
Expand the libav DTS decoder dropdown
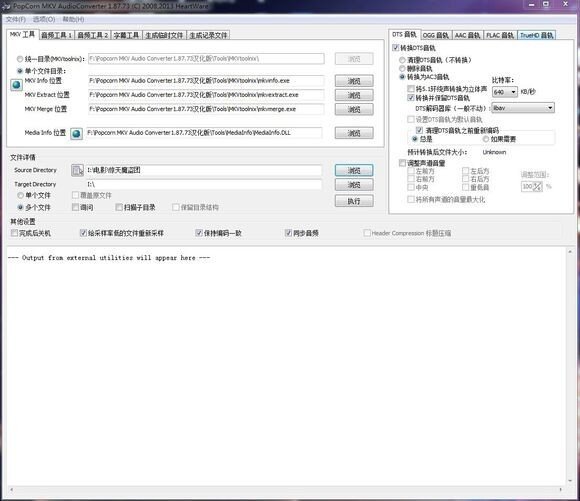coord(523,108)
